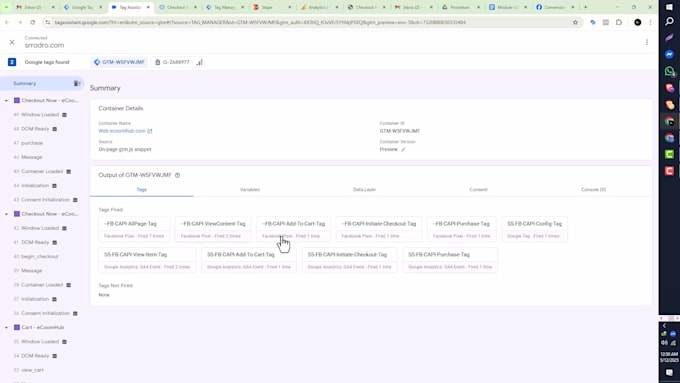Open the tab search dropdown arrow
Viewport: 680px width, 383px height.
tap(6, 7)
